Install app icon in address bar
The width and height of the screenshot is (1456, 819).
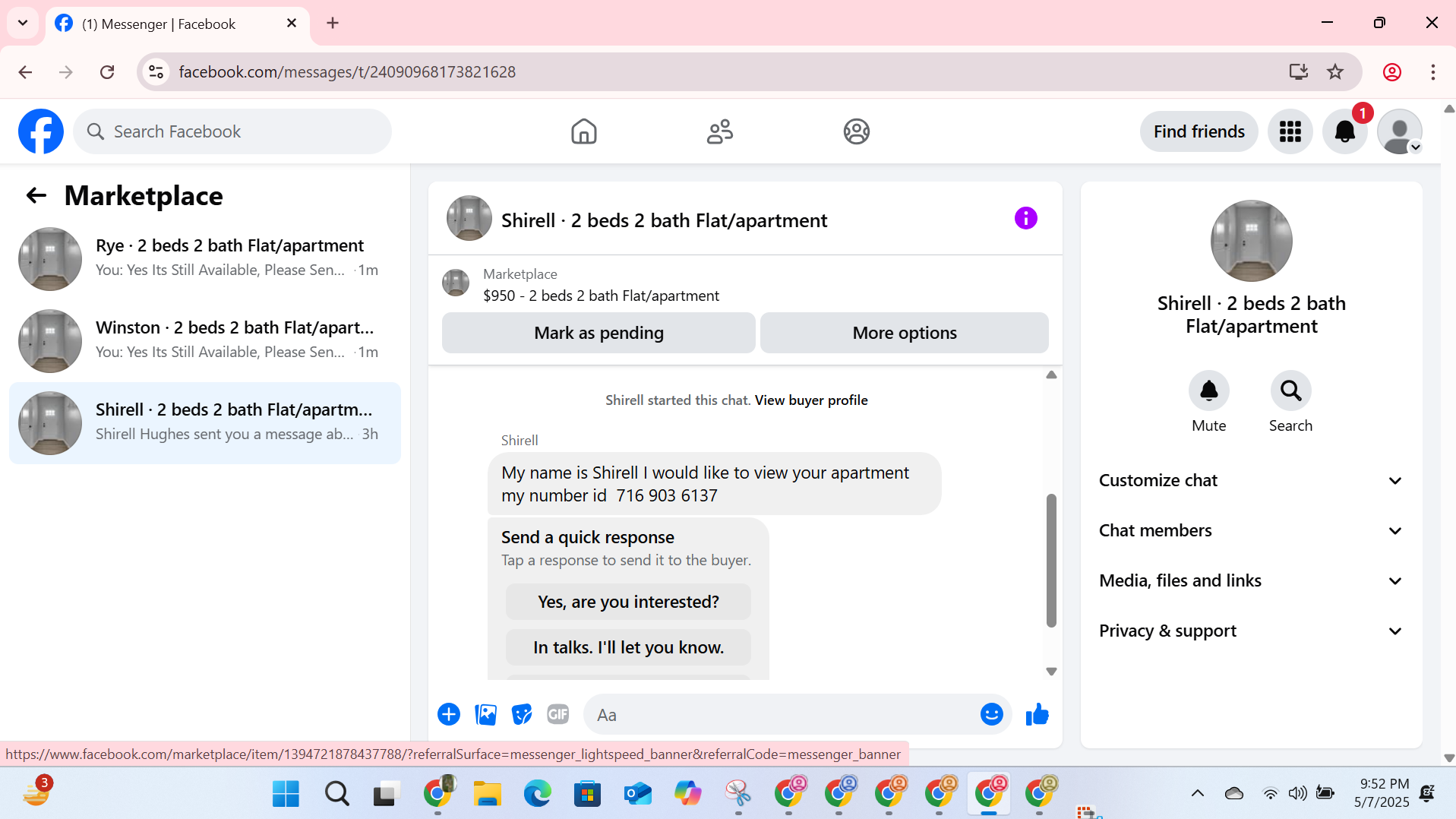pos(1299,72)
